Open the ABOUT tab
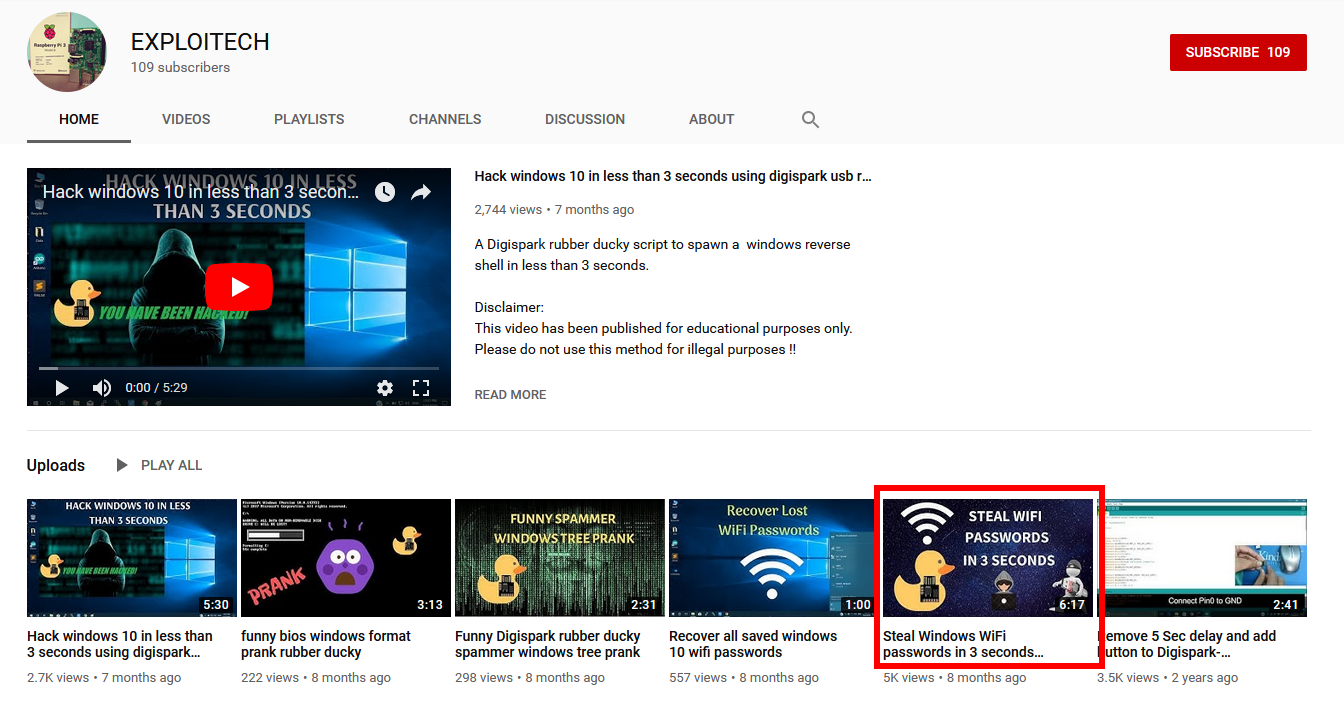The height and width of the screenshot is (723, 1344). tap(712, 119)
